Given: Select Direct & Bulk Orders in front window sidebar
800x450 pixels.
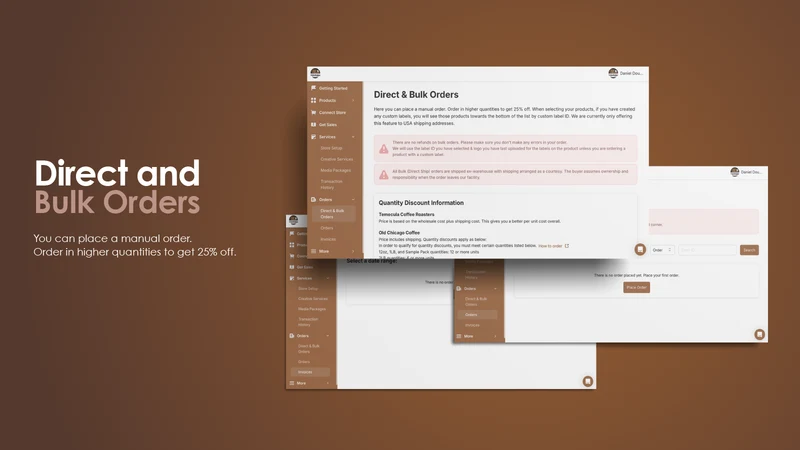Looking at the screenshot, I should click(x=334, y=214).
